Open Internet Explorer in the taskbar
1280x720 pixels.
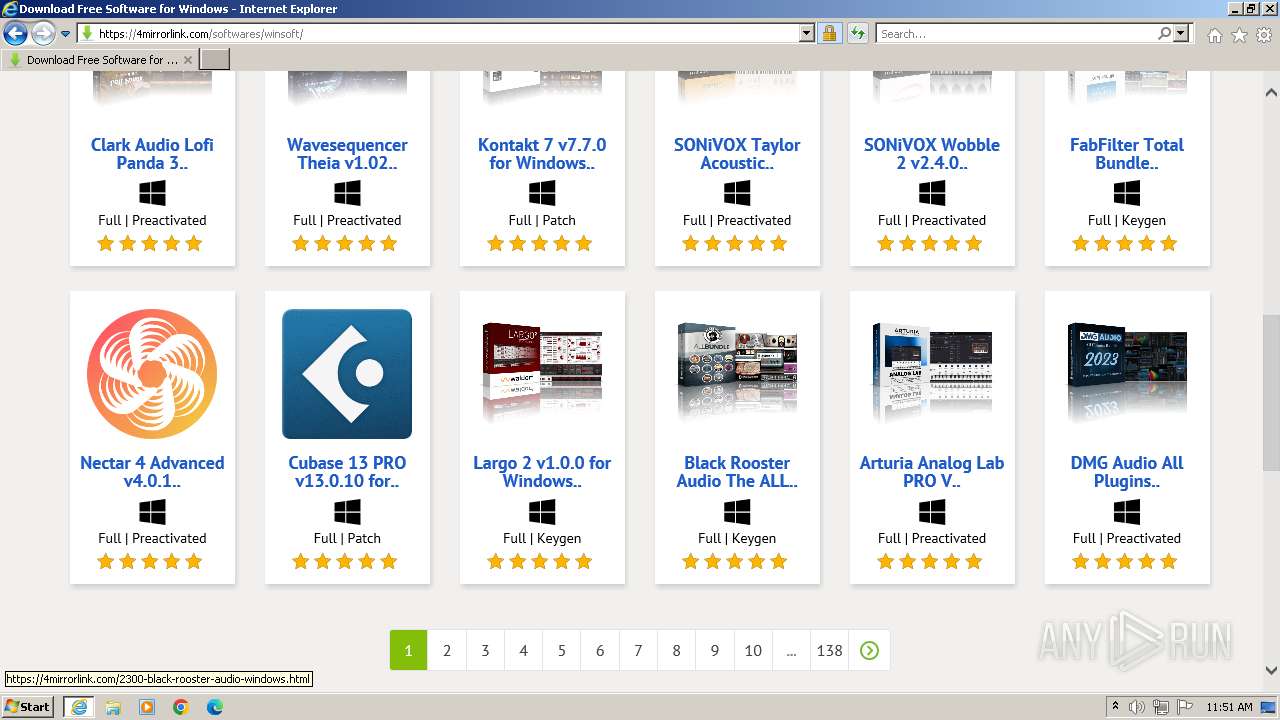coord(78,707)
